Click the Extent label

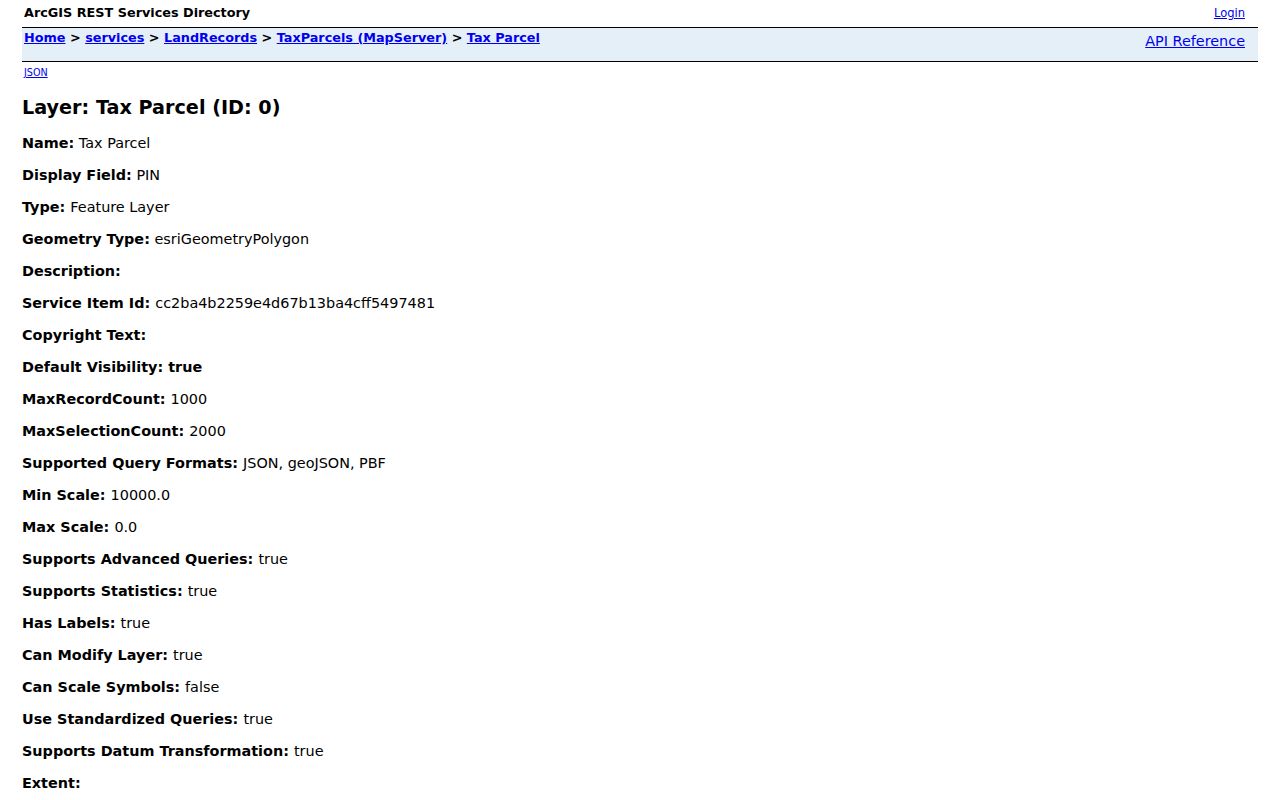click(51, 783)
